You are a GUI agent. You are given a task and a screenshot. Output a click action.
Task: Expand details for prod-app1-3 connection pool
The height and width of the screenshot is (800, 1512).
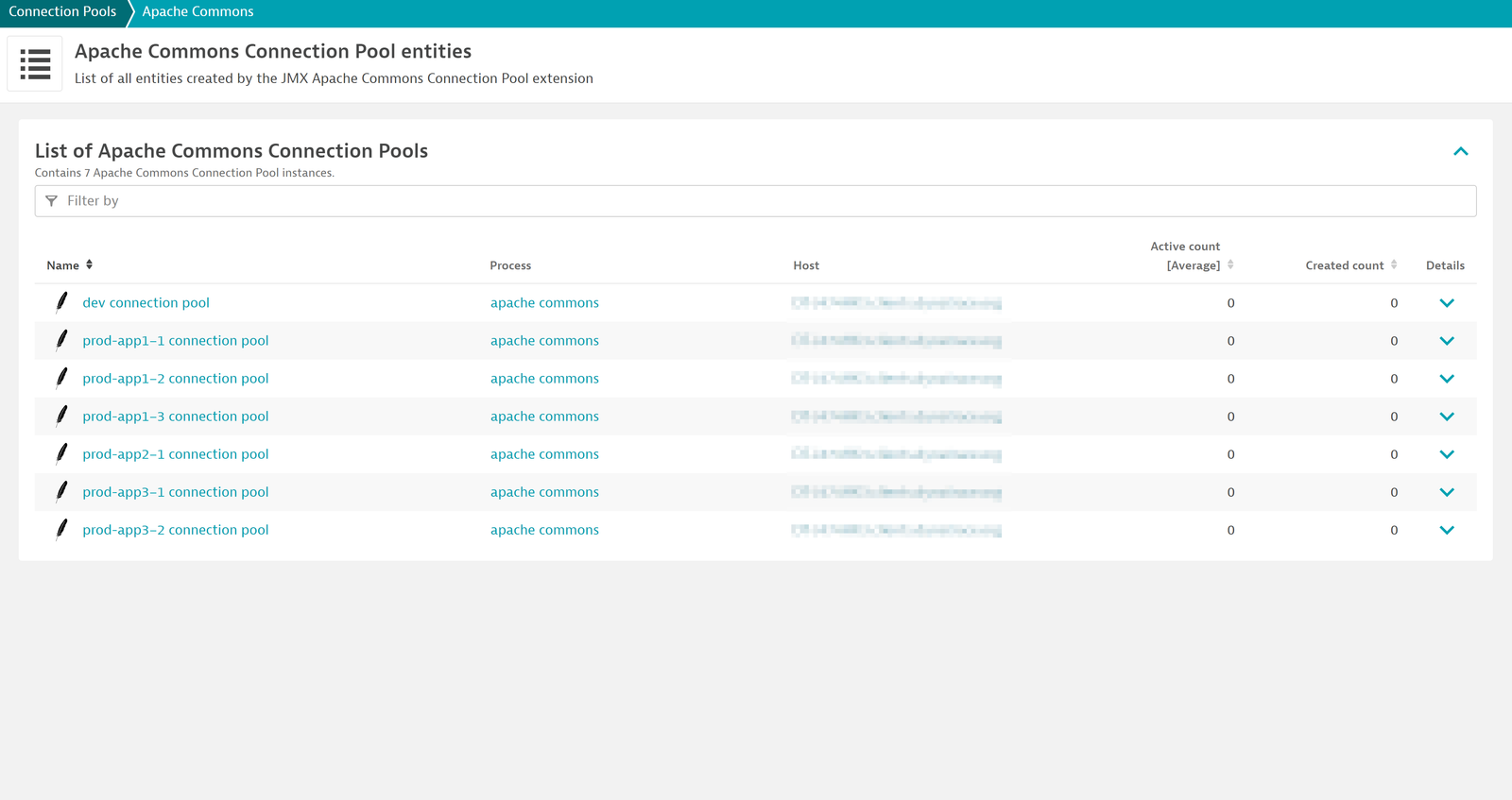pos(1446,417)
